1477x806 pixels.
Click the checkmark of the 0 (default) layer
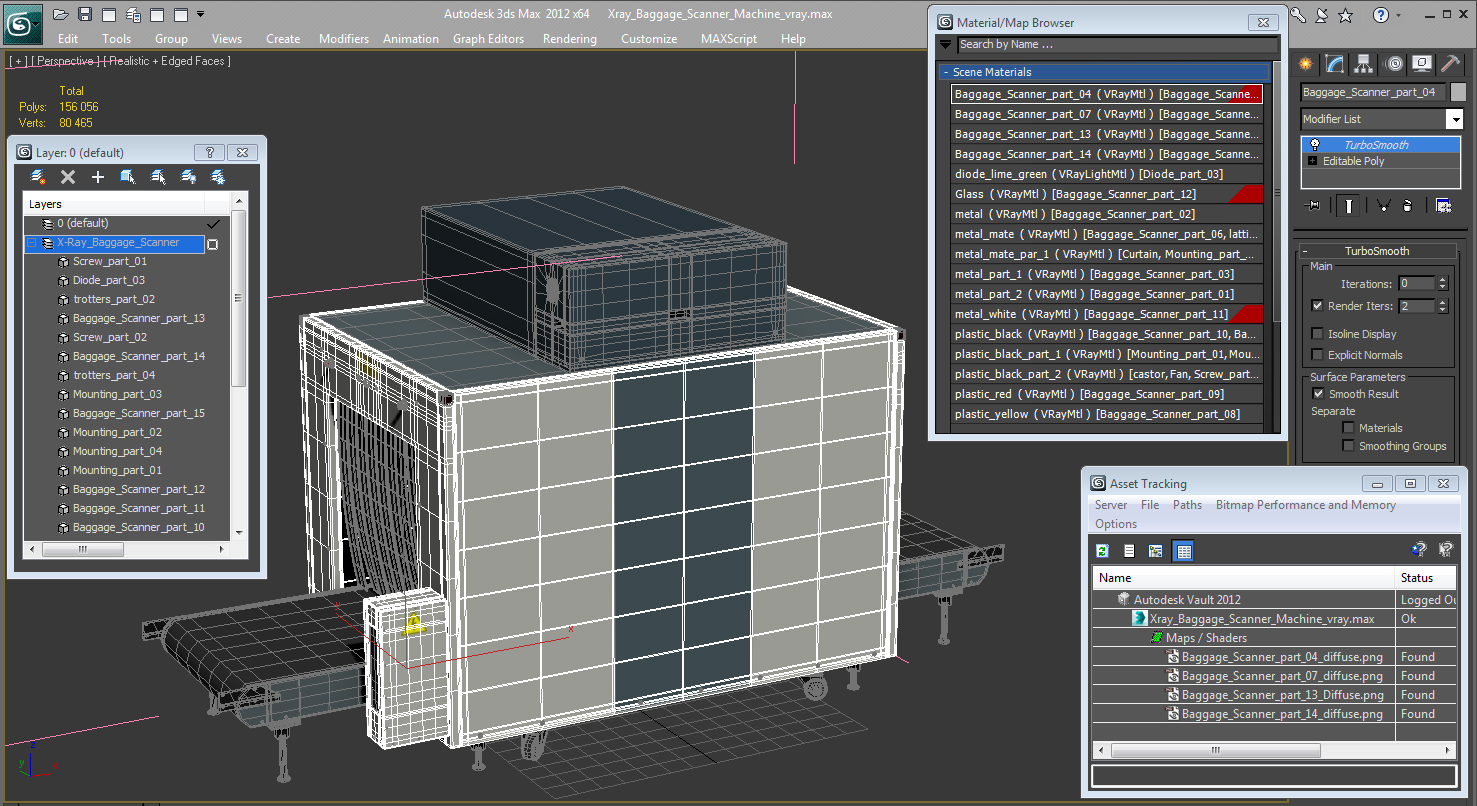212,224
